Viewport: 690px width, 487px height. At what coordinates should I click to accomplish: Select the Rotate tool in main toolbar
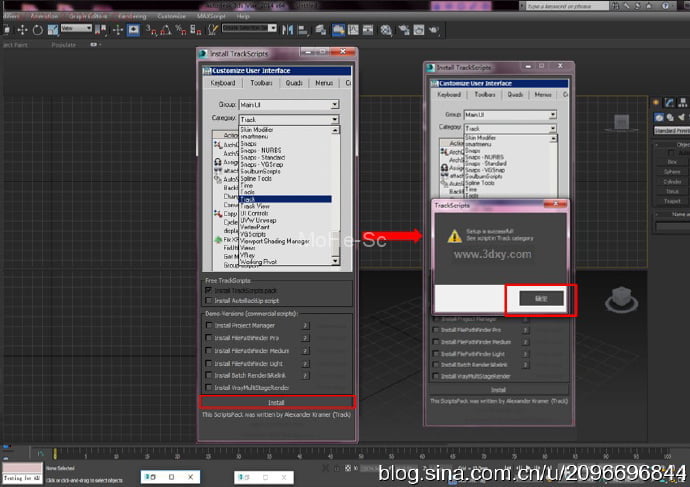point(37,29)
